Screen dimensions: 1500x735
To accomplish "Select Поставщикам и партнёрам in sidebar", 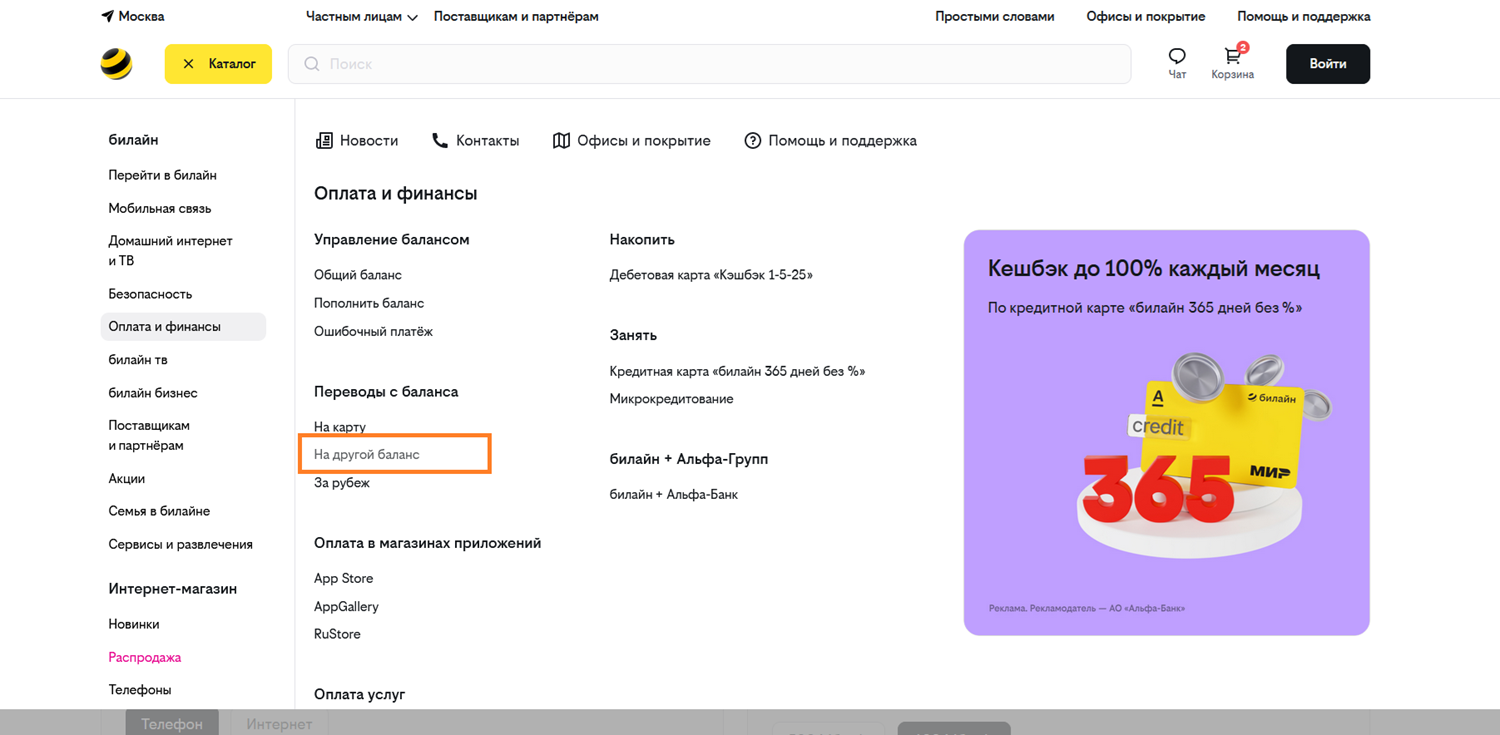I will [x=149, y=436].
